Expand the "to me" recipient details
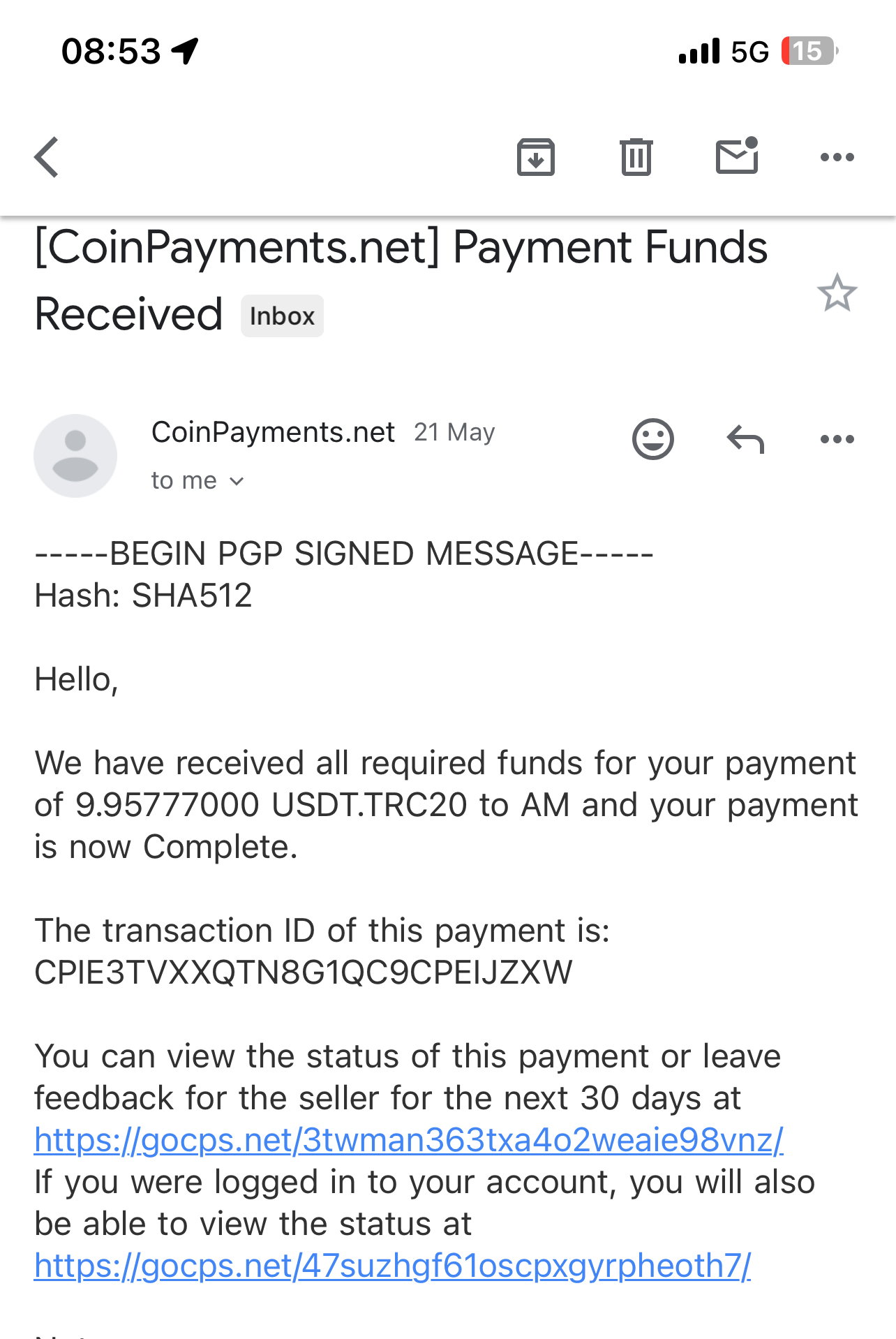The image size is (896, 1339). pyautogui.click(x=197, y=480)
